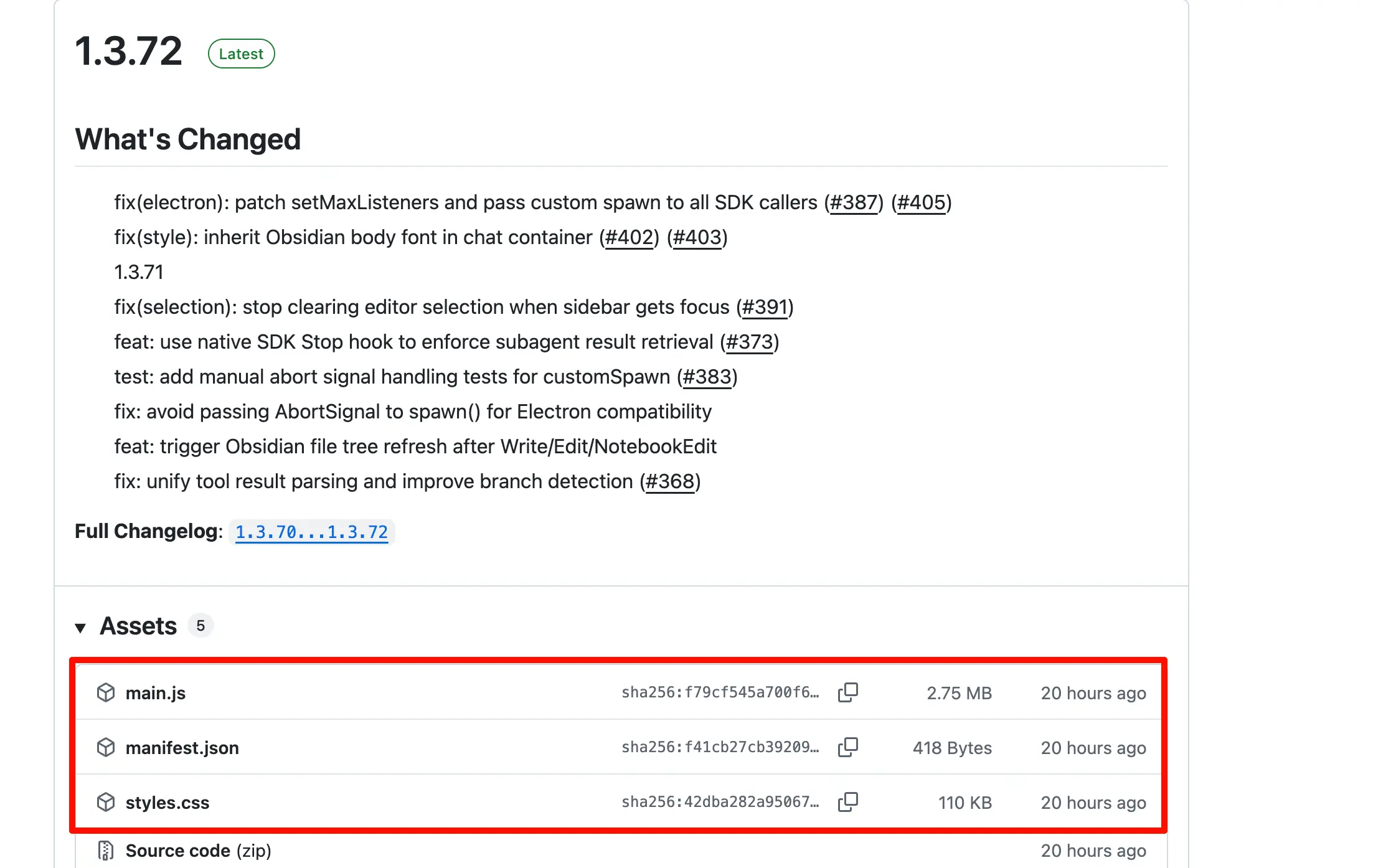Image resolution: width=1396 pixels, height=868 pixels.
Task: Click the package icon beside styles.css
Action: click(x=106, y=802)
